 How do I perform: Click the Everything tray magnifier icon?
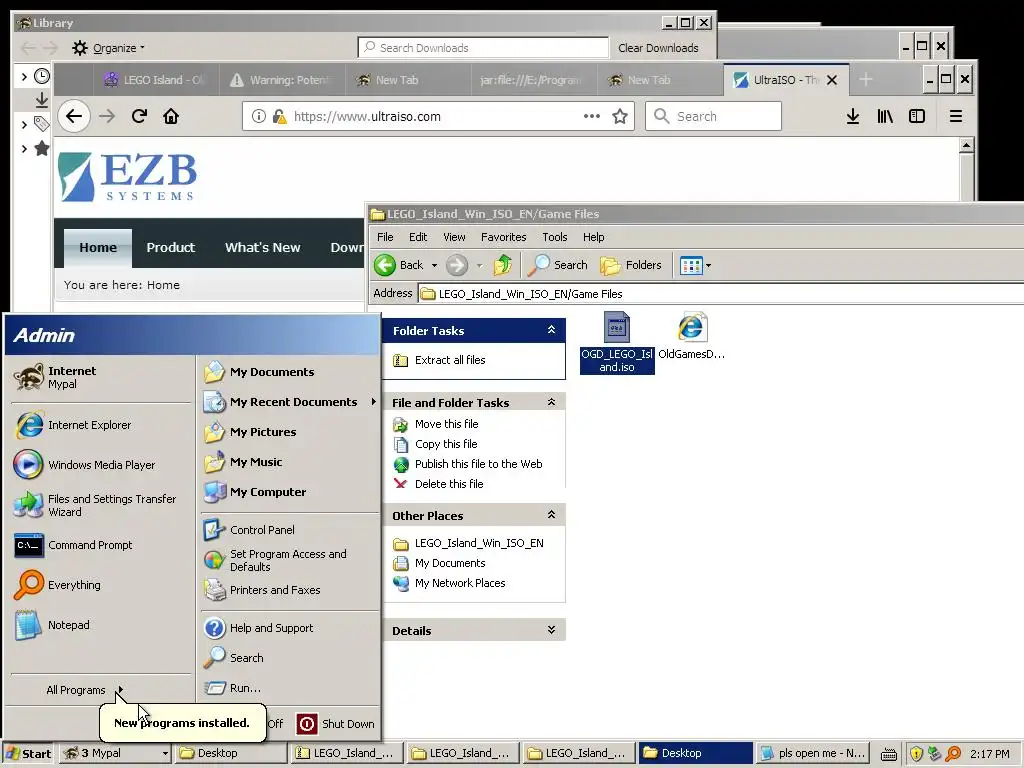tap(953, 754)
